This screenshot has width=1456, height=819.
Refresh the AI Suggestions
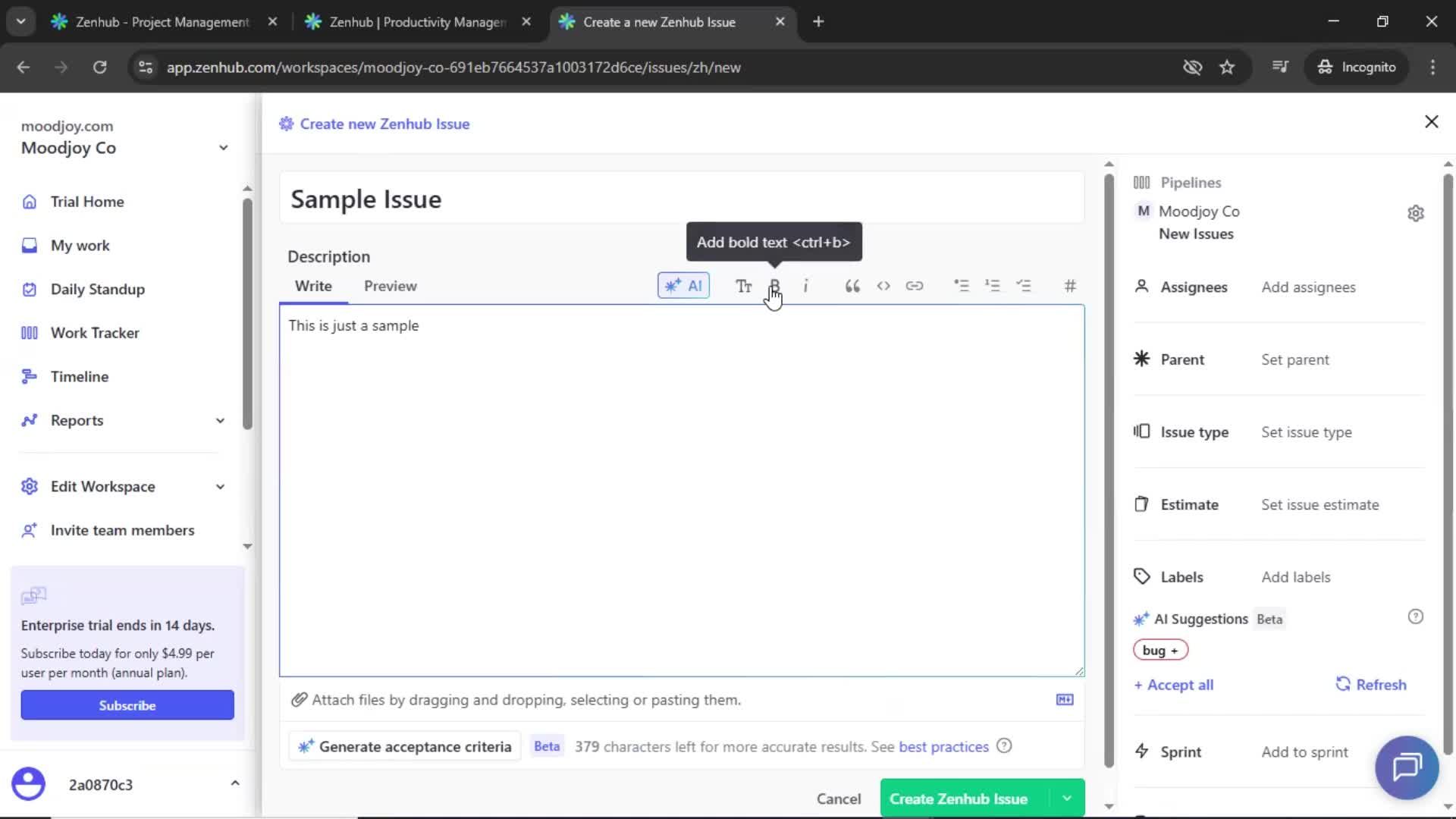[1371, 684]
